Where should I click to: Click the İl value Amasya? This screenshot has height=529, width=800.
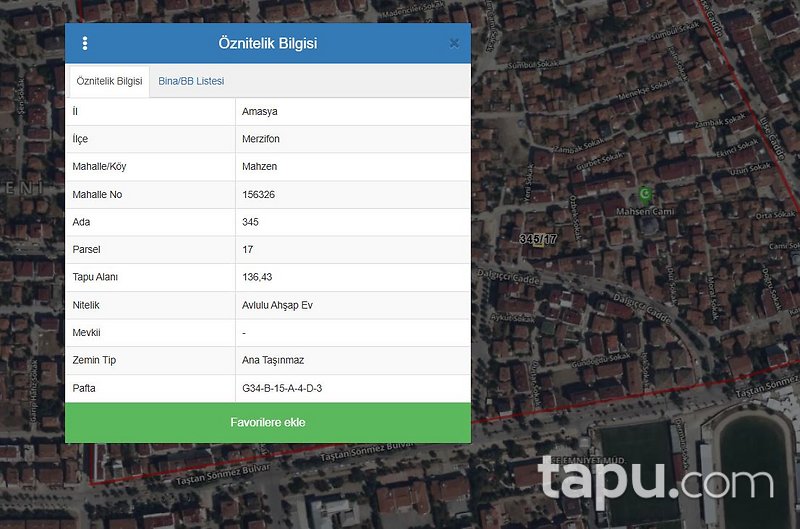(x=260, y=111)
